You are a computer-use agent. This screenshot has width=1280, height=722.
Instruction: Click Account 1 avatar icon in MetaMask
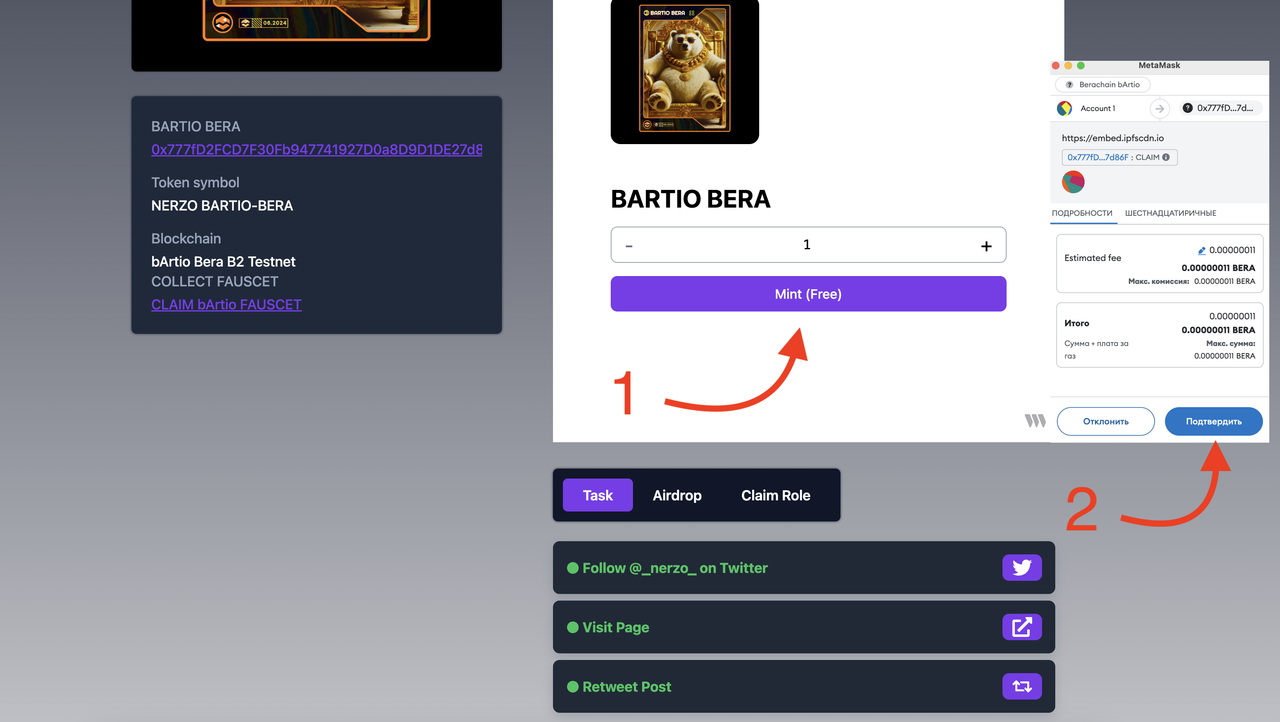1065,108
